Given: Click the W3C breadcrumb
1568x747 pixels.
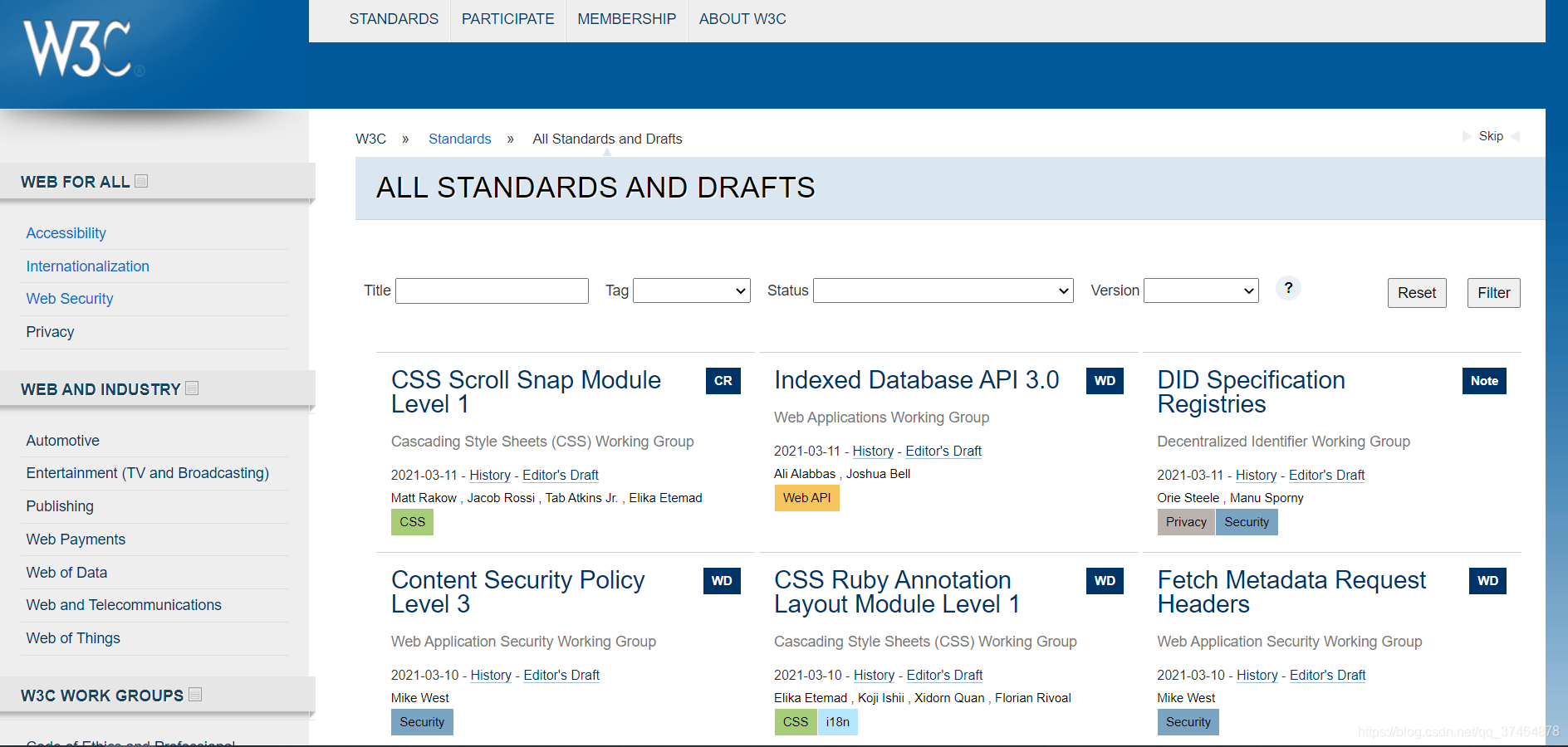Looking at the screenshot, I should coord(370,139).
